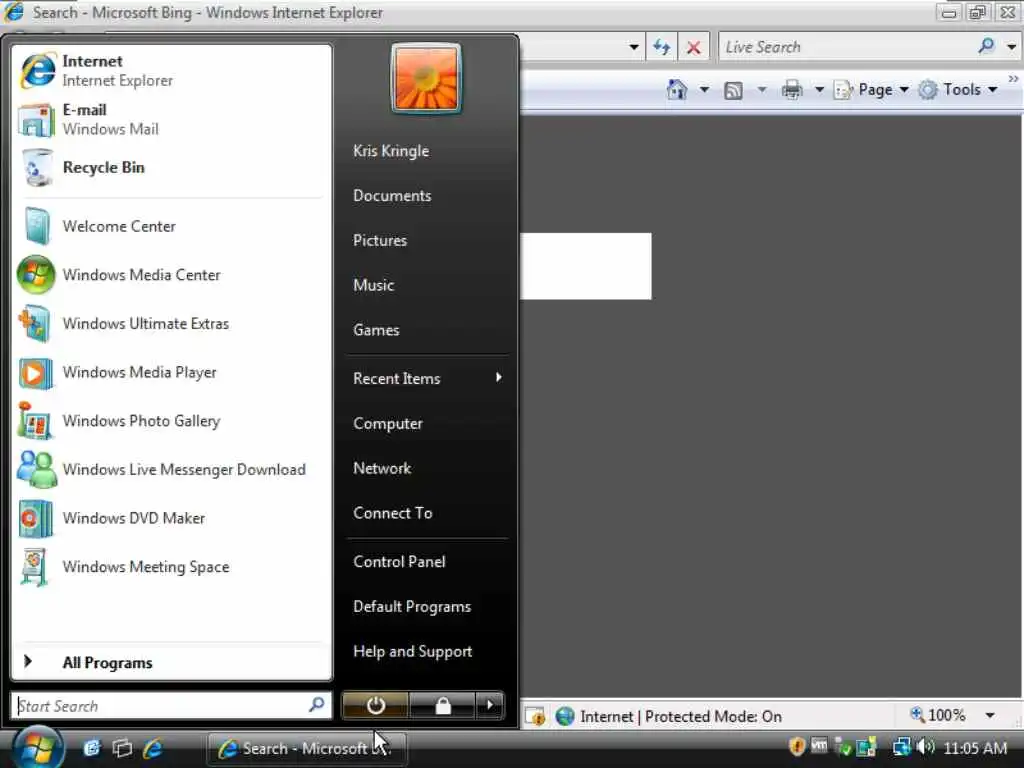Launch Internet Explorer from quick launch

click(153, 748)
